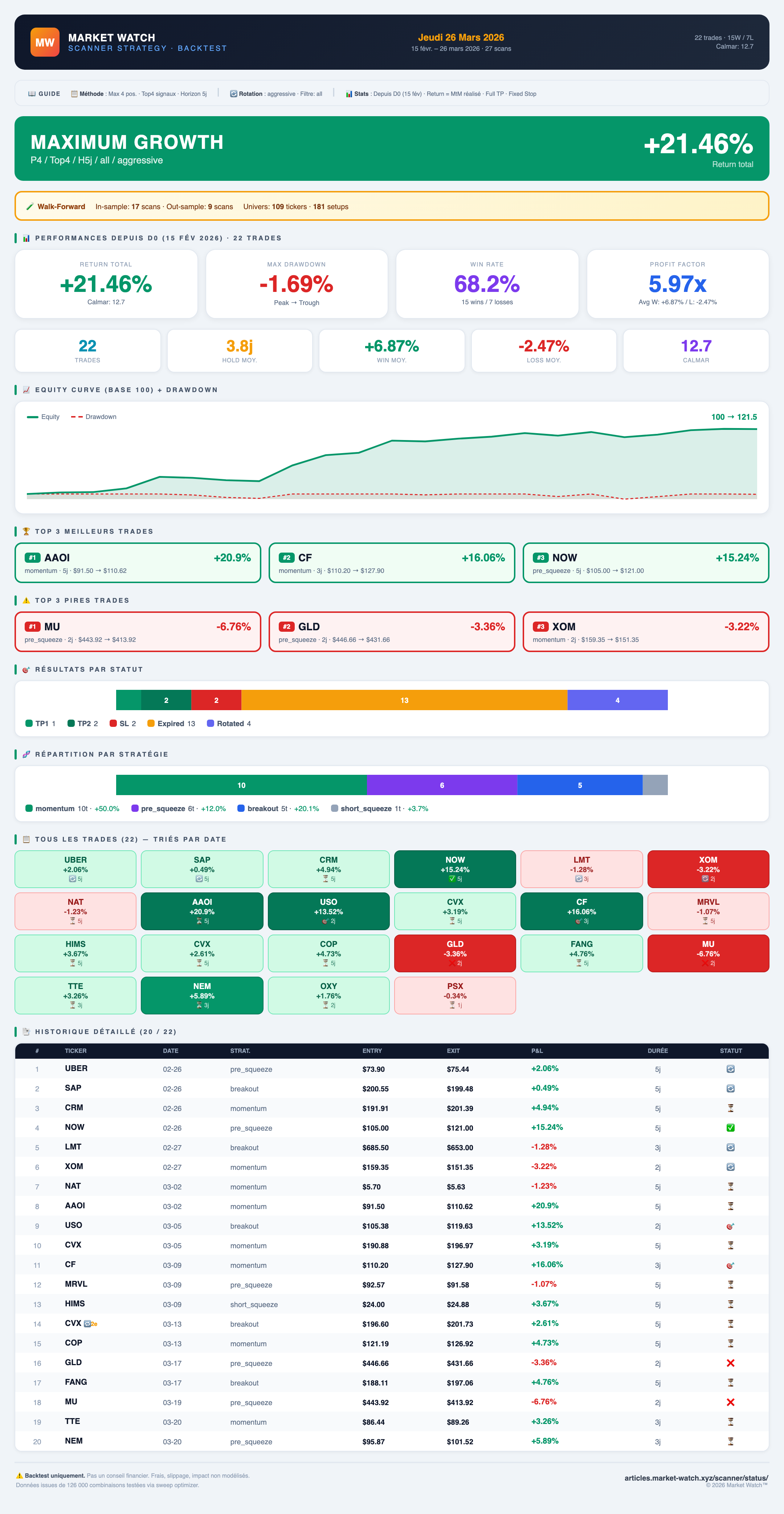This screenshot has height=1514, width=784.
Task: Select the Equity legend marker in chart
Action: click(32, 417)
